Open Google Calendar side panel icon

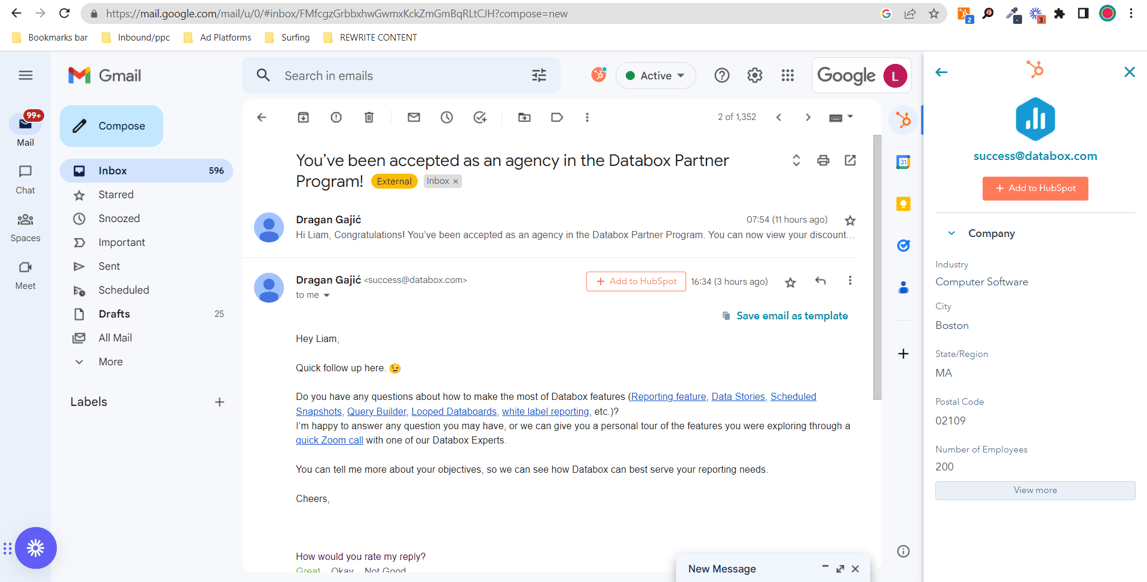pos(903,161)
